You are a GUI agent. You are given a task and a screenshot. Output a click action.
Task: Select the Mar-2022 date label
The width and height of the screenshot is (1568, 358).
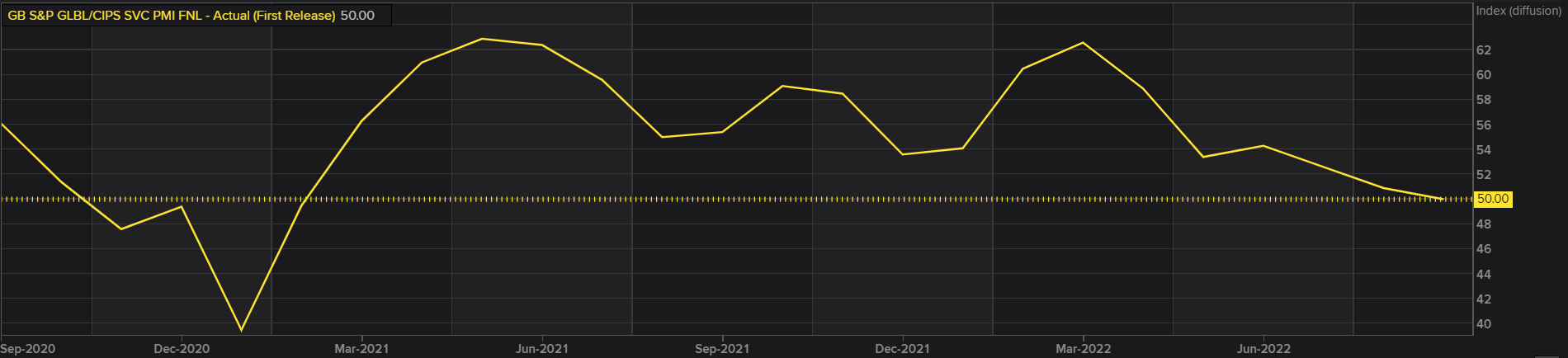click(1083, 349)
